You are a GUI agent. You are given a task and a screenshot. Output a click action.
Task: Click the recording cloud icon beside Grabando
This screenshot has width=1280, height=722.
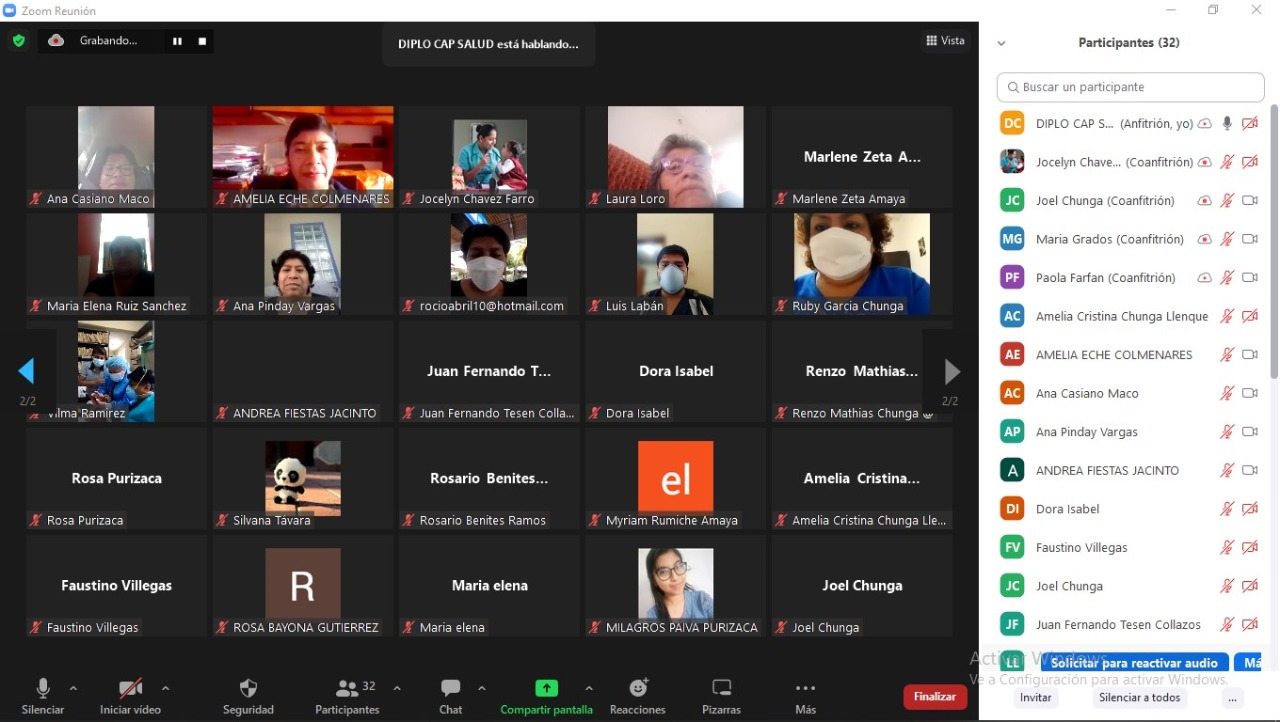pyautogui.click(x=56, y=41)
